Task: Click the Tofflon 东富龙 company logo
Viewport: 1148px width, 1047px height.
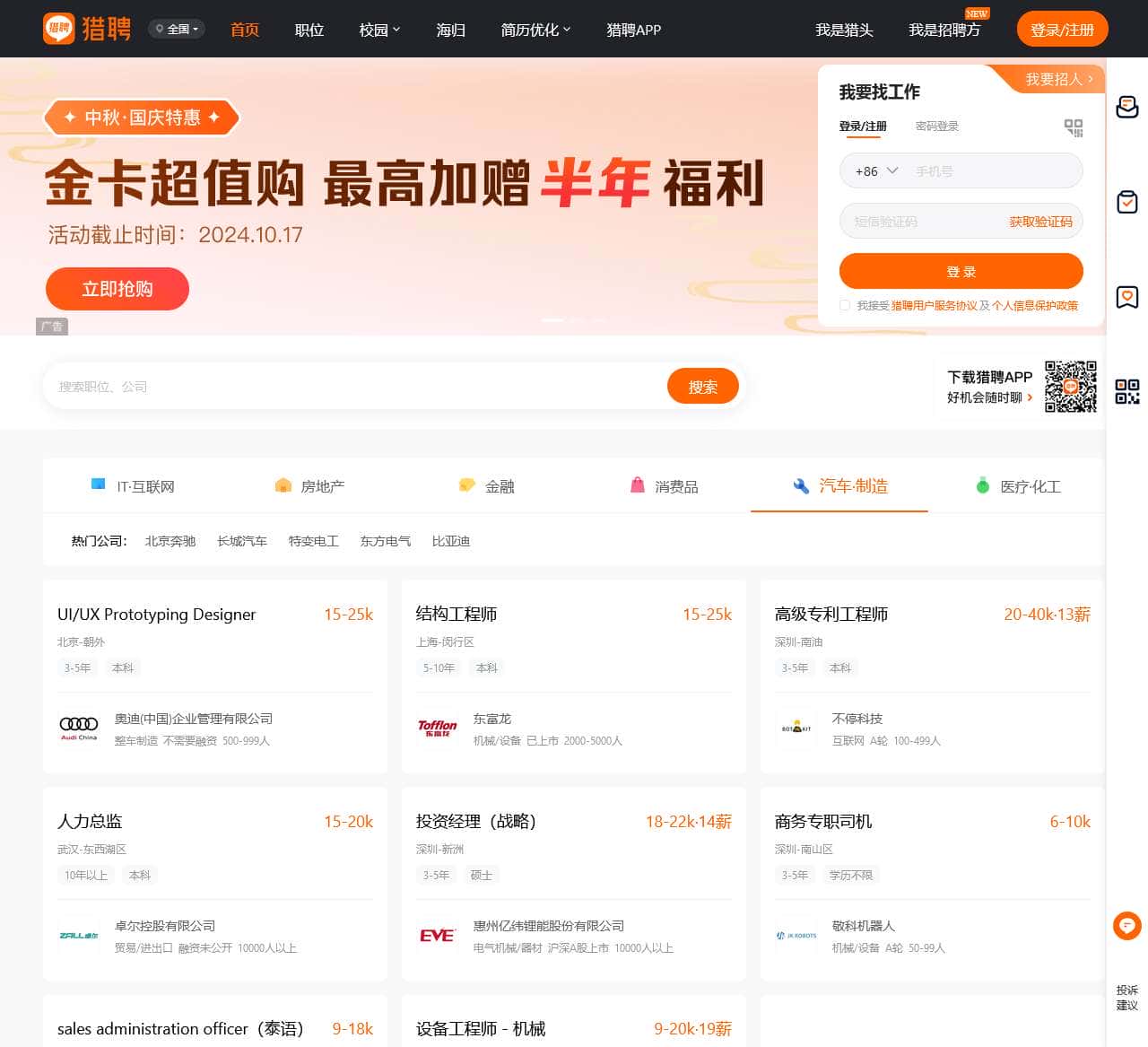Action: (438, 728)
